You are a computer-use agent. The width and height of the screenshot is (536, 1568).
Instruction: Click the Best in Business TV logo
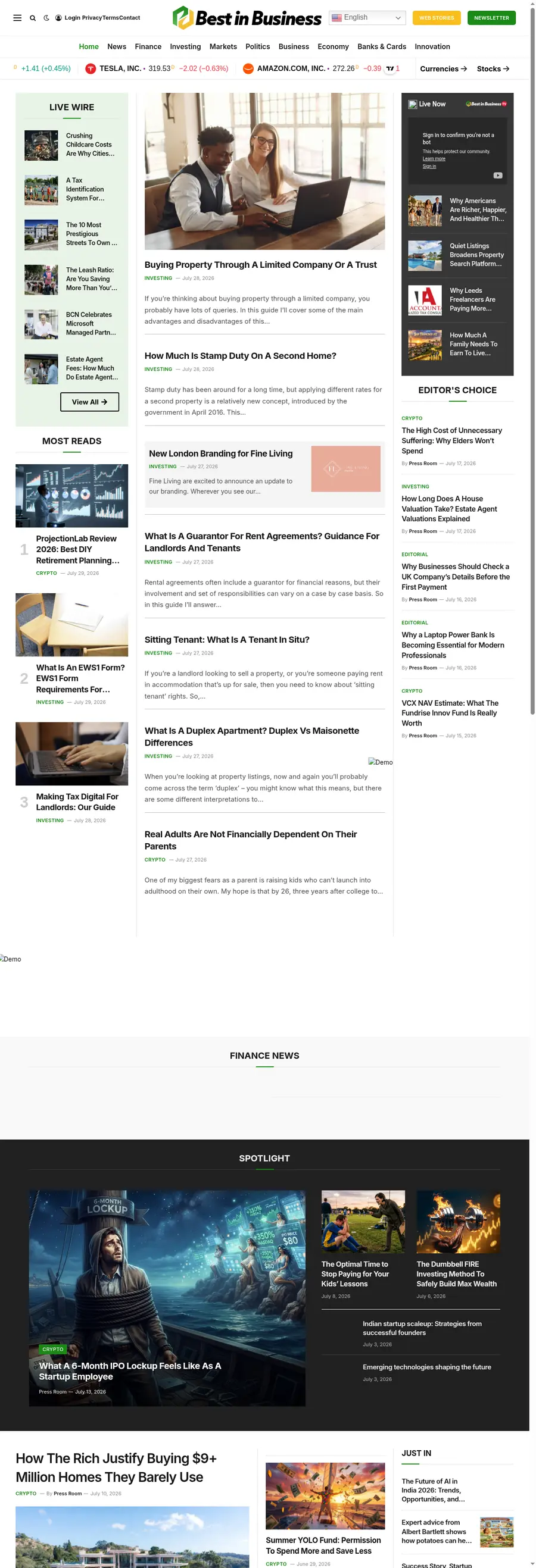pos(486,104)
